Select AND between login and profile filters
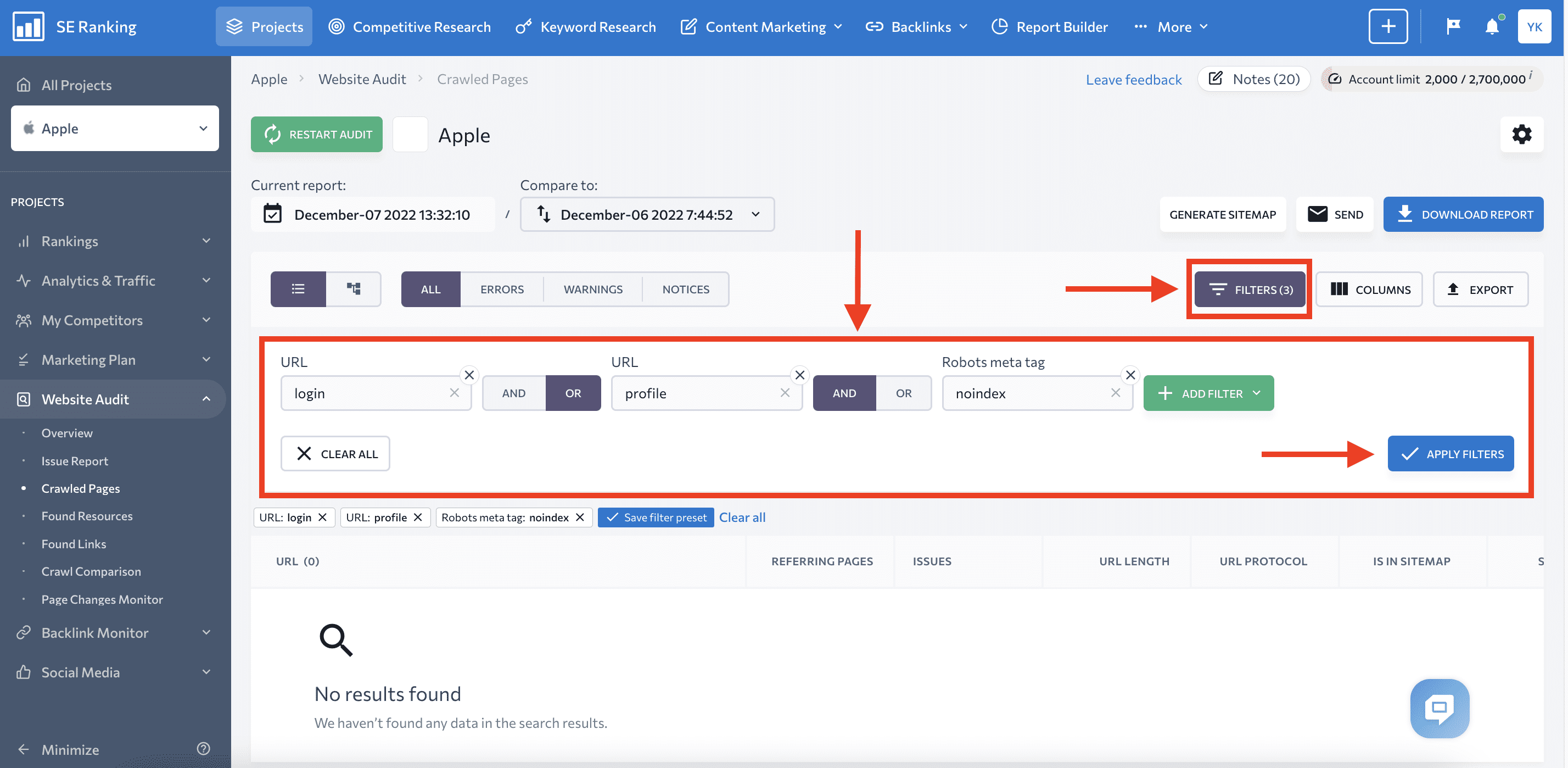1568x768 pixels. pyautogui.click(x=514, y=393)
